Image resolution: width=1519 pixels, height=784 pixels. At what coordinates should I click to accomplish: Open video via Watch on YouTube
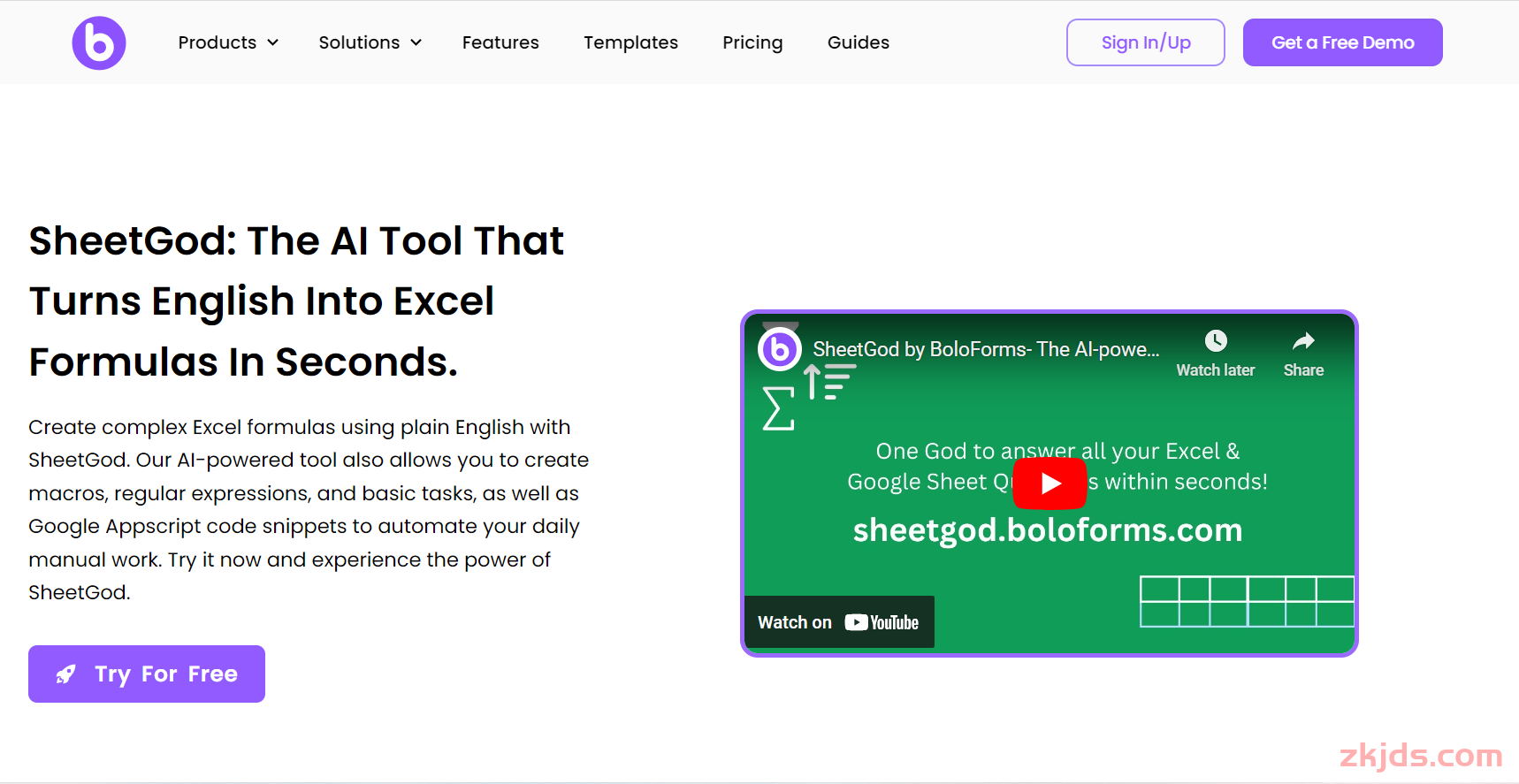click(839, 622)
